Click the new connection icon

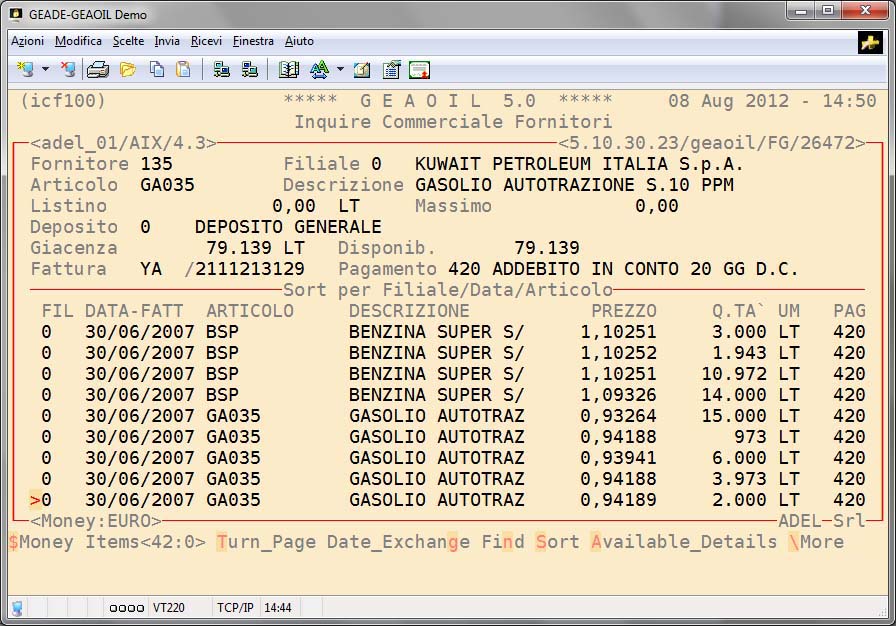point(25,69)
